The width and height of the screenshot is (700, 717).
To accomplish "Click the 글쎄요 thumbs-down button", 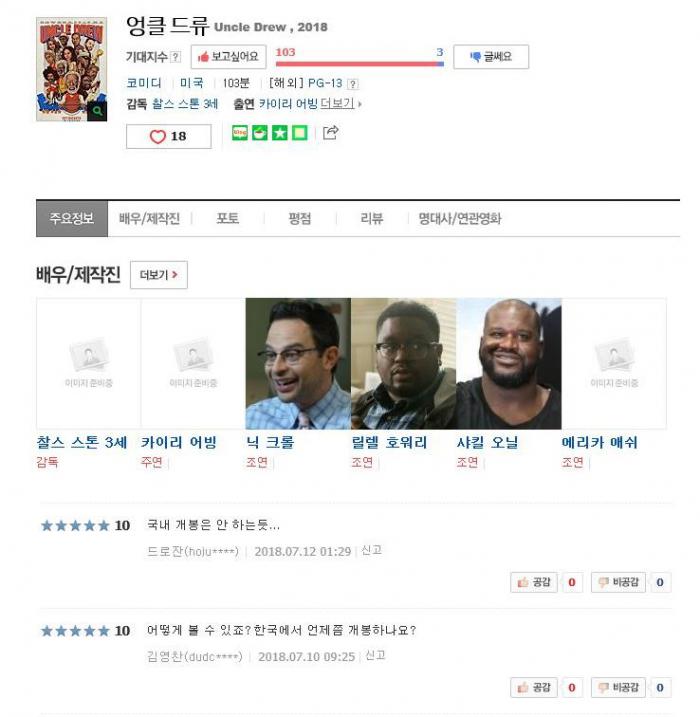I will (491, 57).
